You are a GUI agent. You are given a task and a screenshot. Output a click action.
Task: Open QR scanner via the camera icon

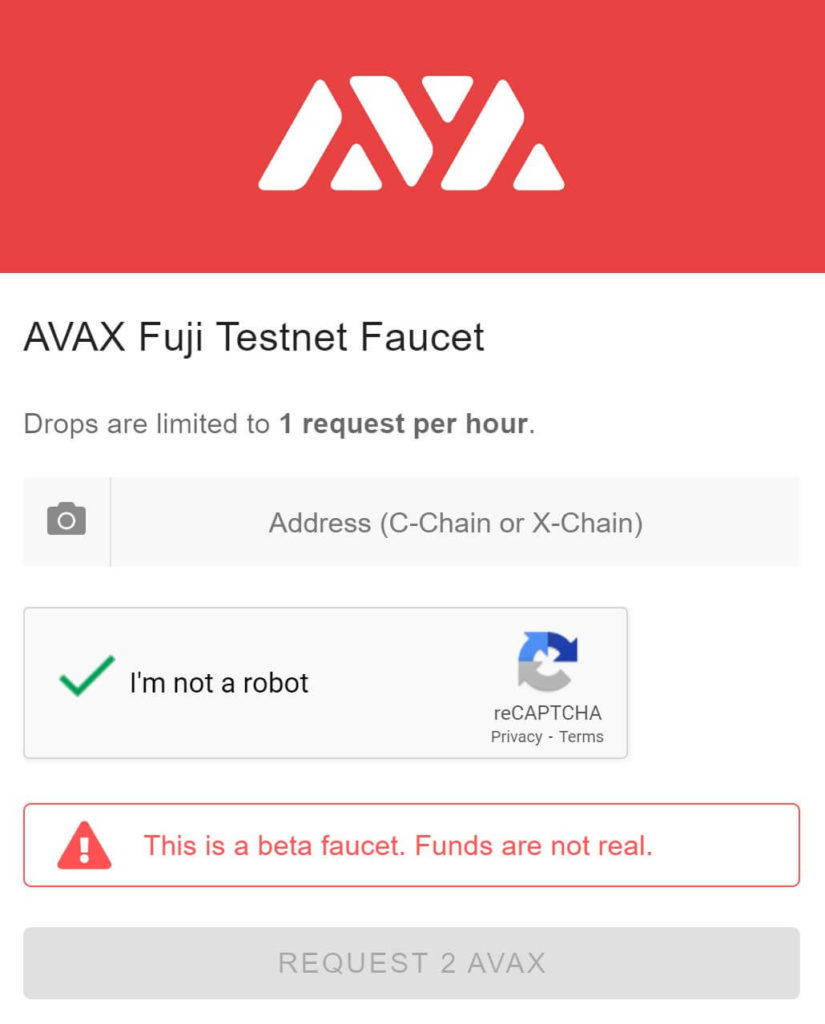[x=66, y=519]
